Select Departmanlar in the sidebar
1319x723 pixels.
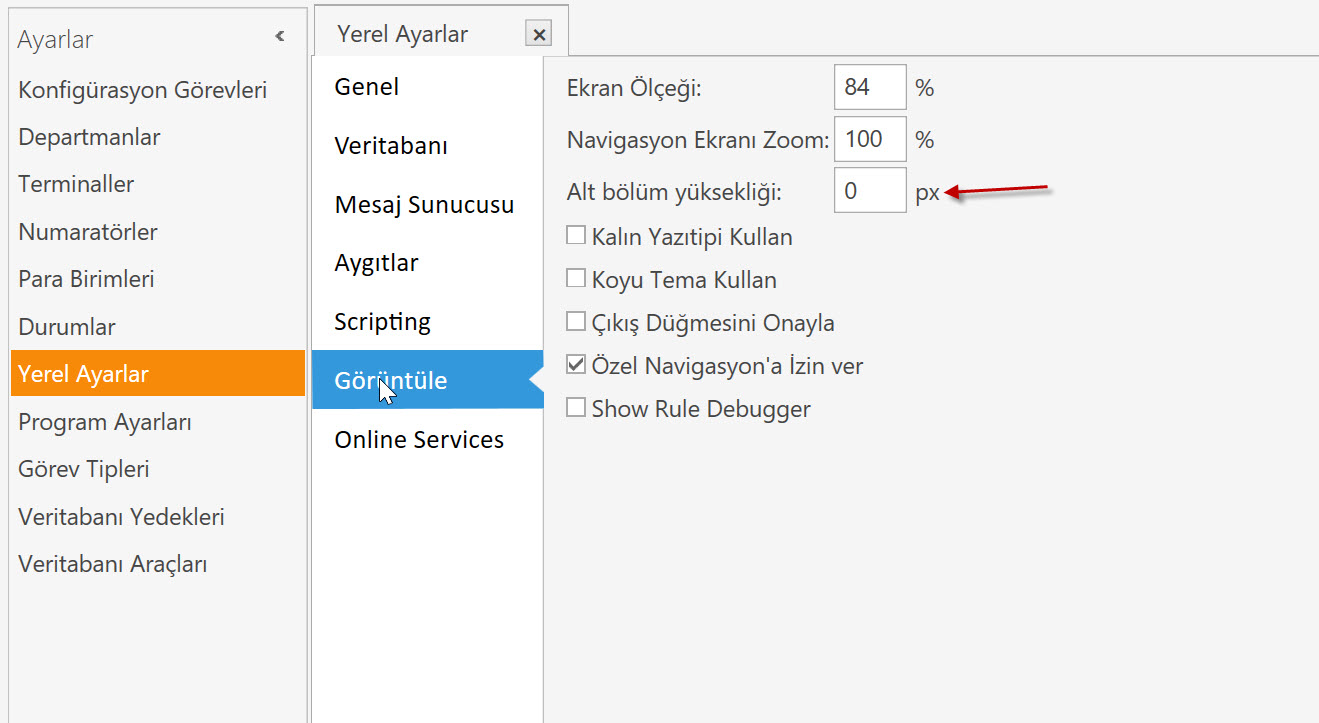89,137
